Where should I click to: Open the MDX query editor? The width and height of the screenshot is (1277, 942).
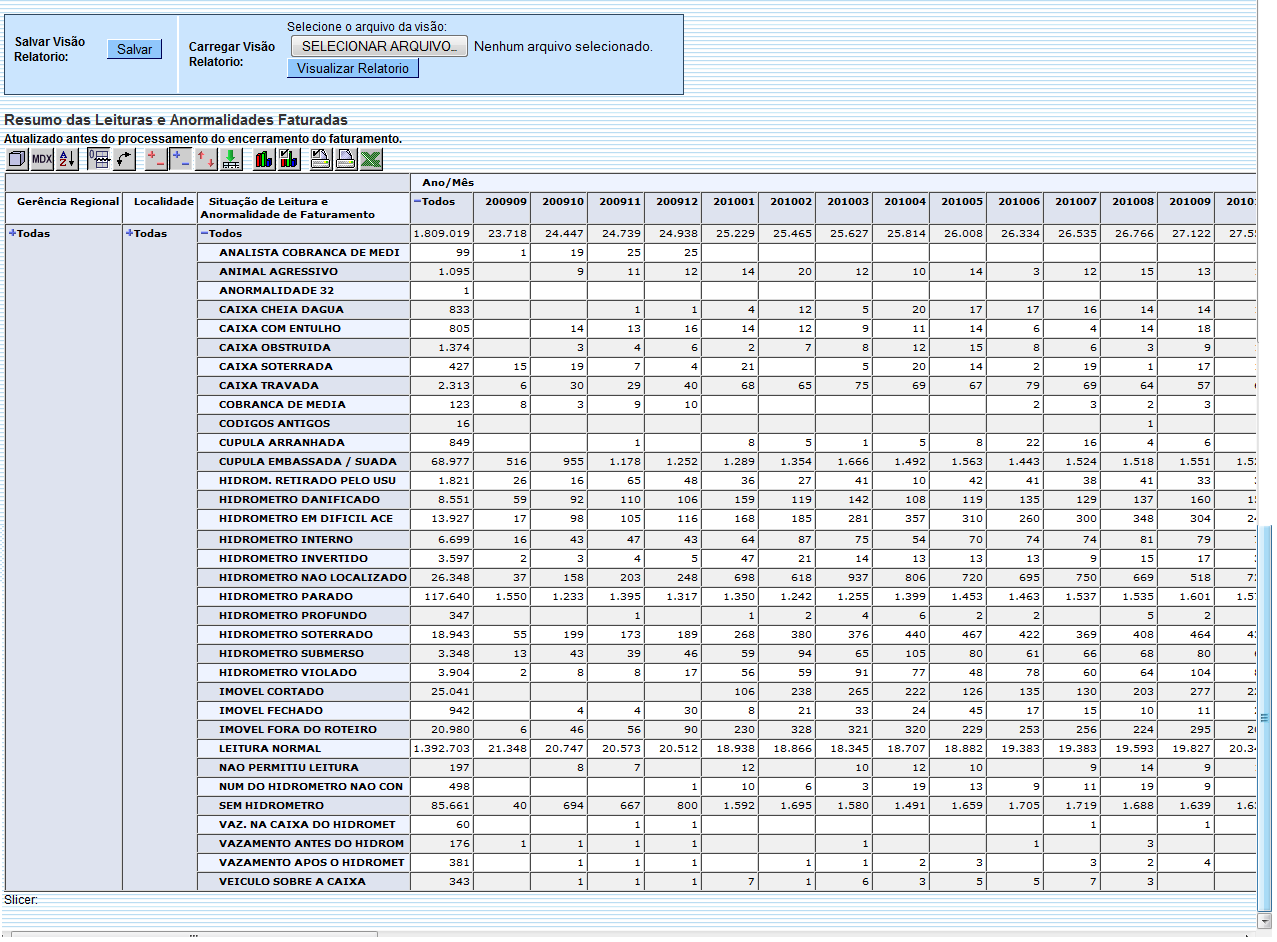(x=42, y=159)
